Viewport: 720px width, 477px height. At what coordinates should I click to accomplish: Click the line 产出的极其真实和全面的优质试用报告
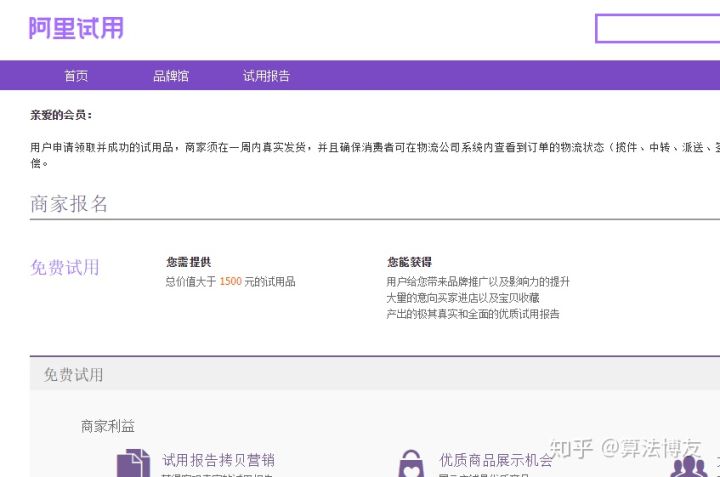tap(473, 314)
